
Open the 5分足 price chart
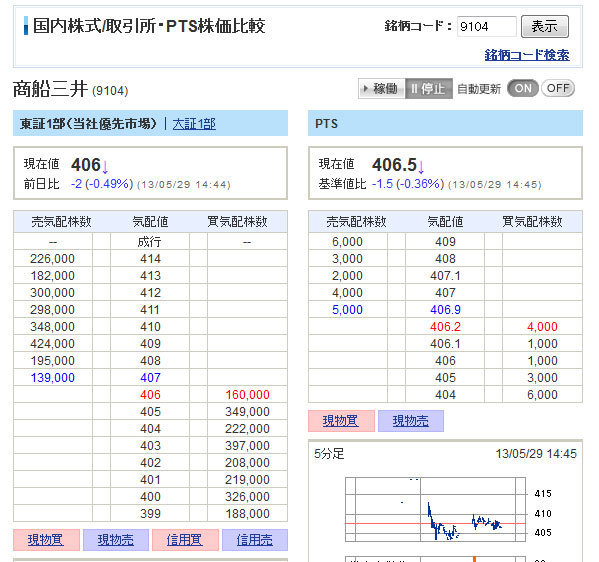(x=435, y=509)
